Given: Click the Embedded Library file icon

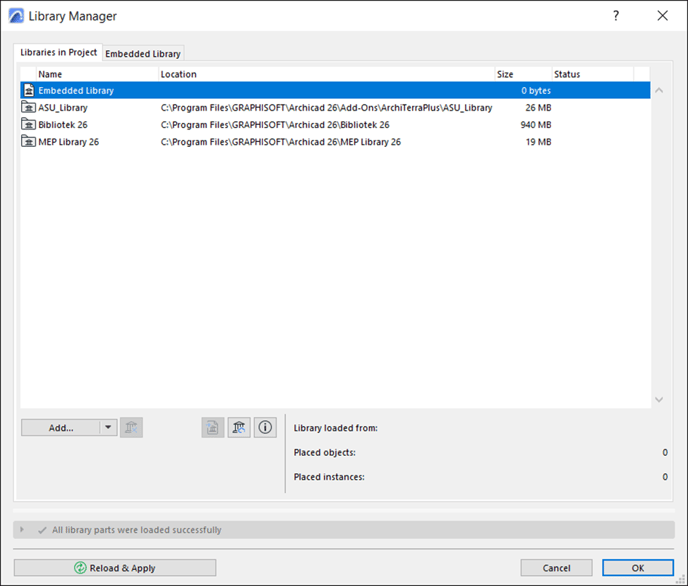Looking at the screenshot, I should tap(29, 90).
